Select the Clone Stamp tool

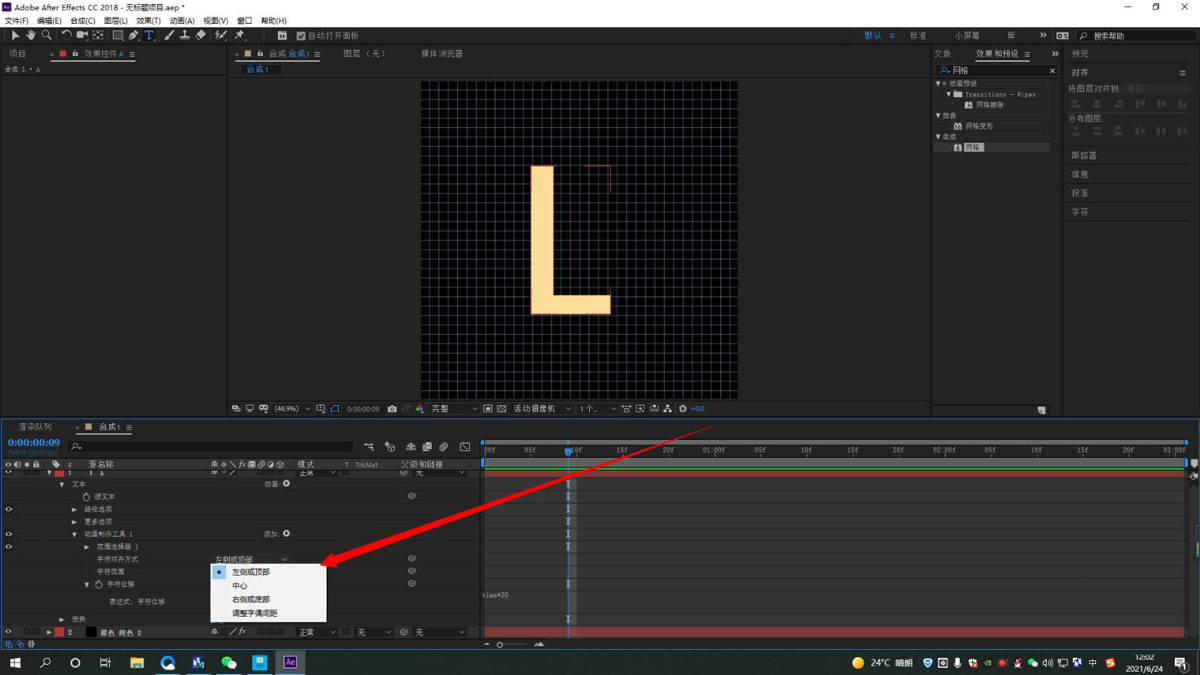click(185, 36)
